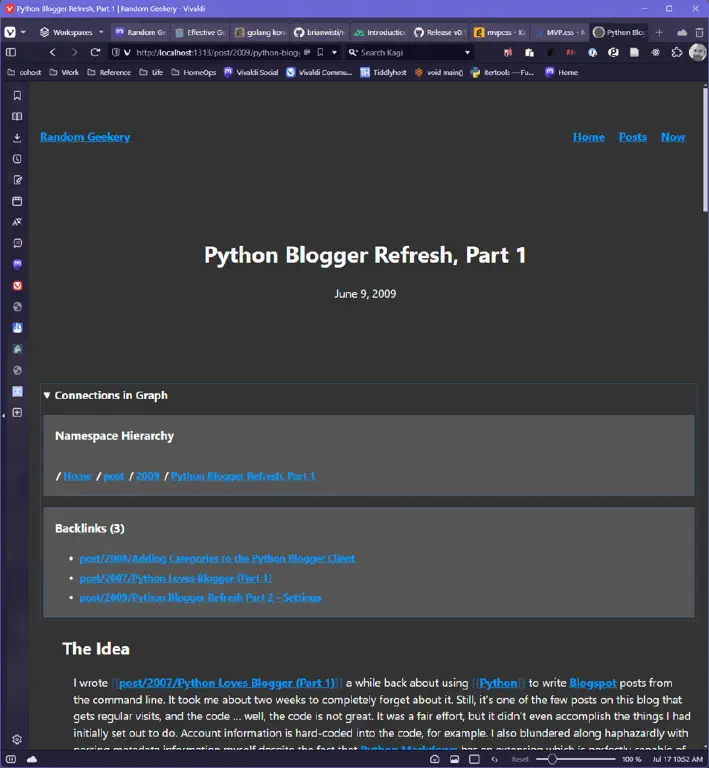Open the Reference bookmark folder
709x768 pixels.
click(109, 72)
